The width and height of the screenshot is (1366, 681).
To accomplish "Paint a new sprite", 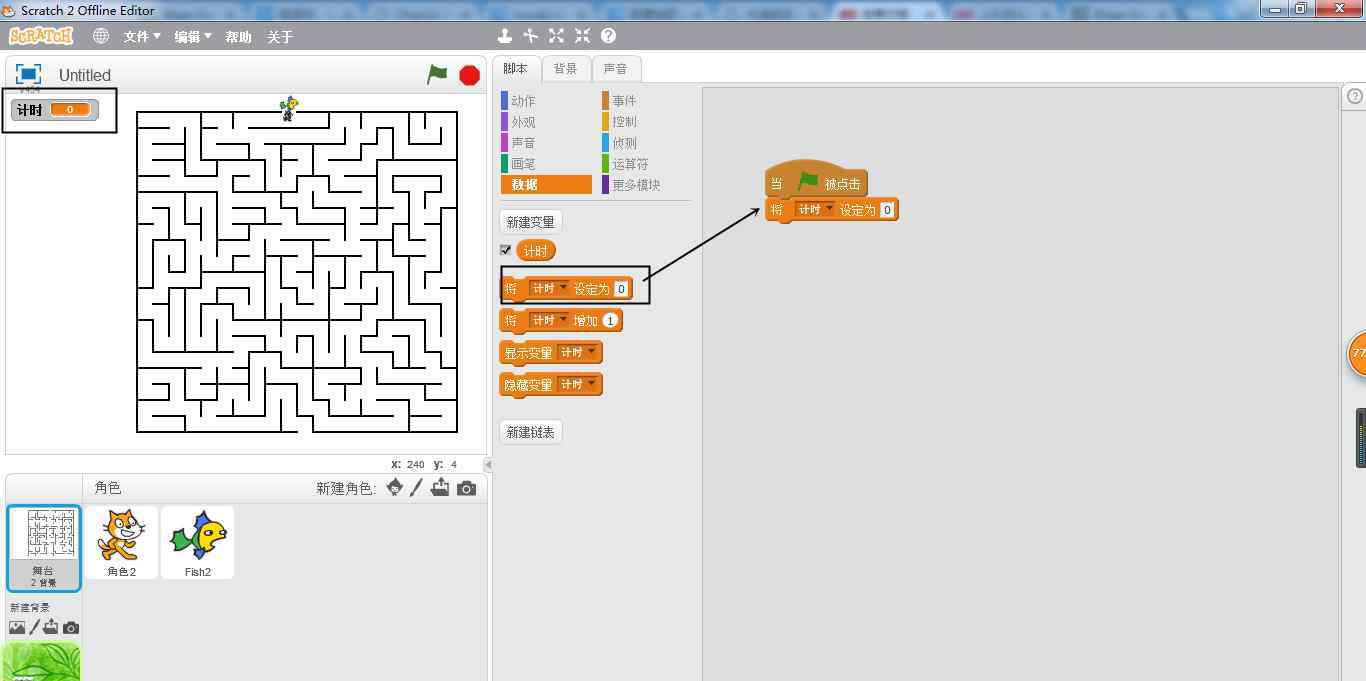I will (417, 488).
